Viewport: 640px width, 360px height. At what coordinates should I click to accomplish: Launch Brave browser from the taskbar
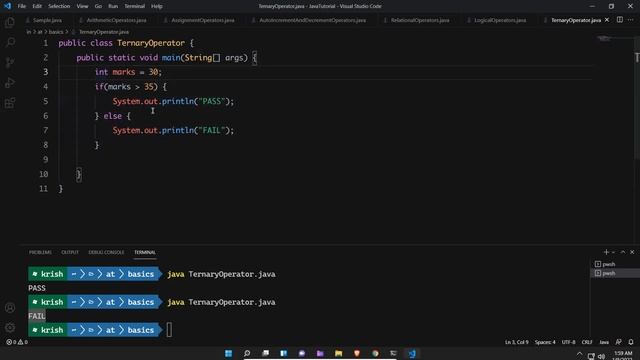(x=357, y=353)
